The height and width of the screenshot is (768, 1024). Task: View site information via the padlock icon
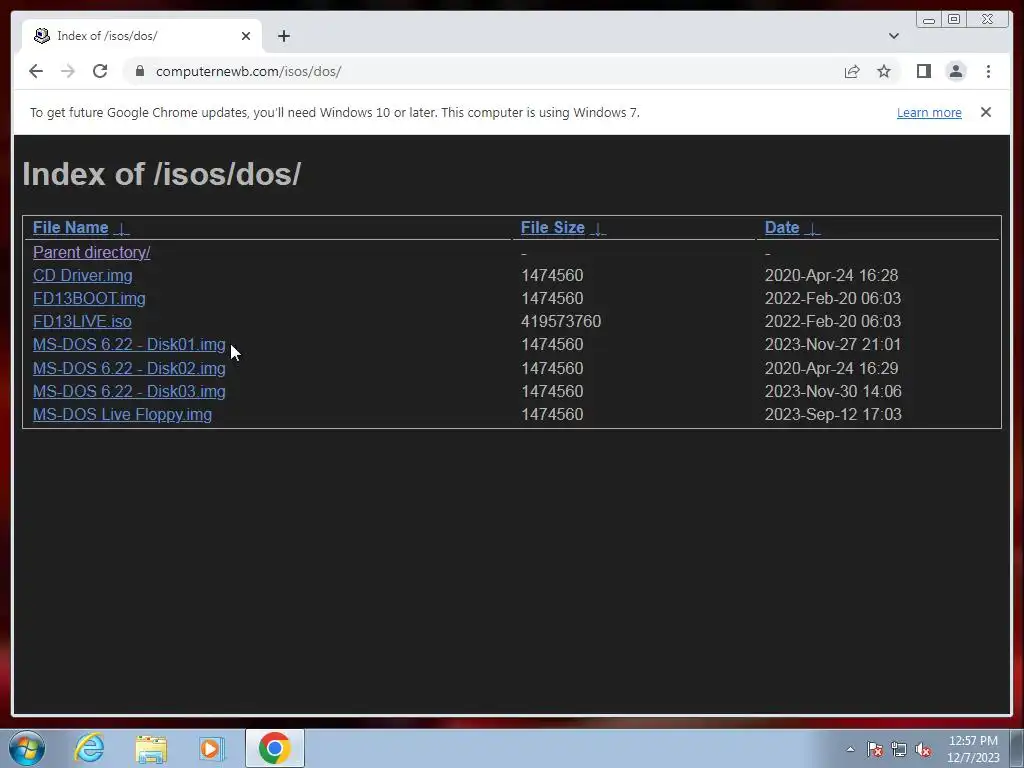tap(140, 71)
